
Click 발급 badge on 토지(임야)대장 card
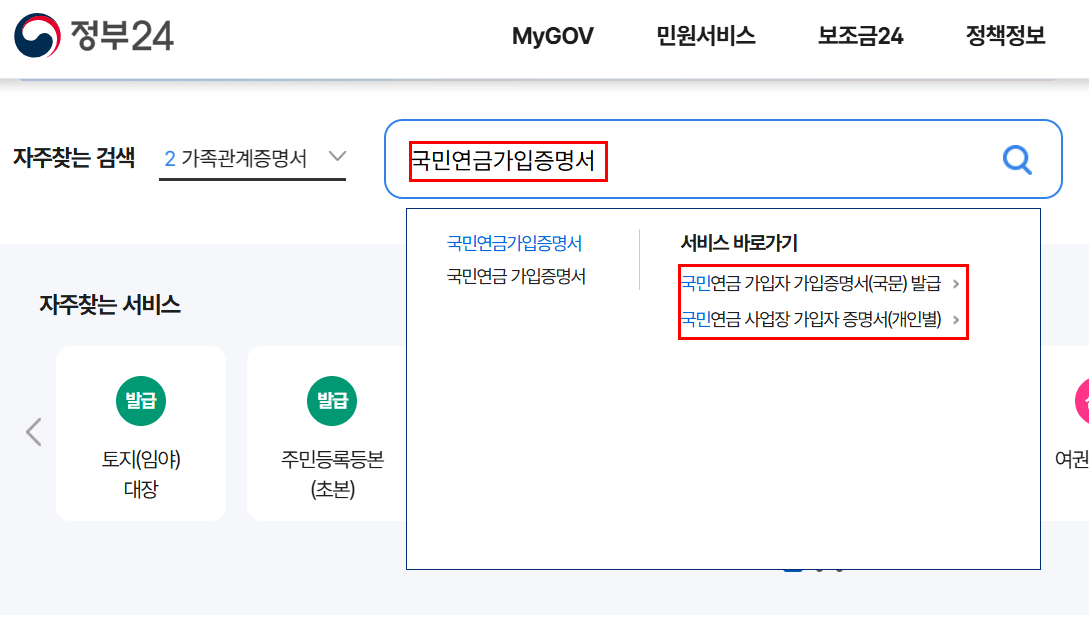point(141,401)
